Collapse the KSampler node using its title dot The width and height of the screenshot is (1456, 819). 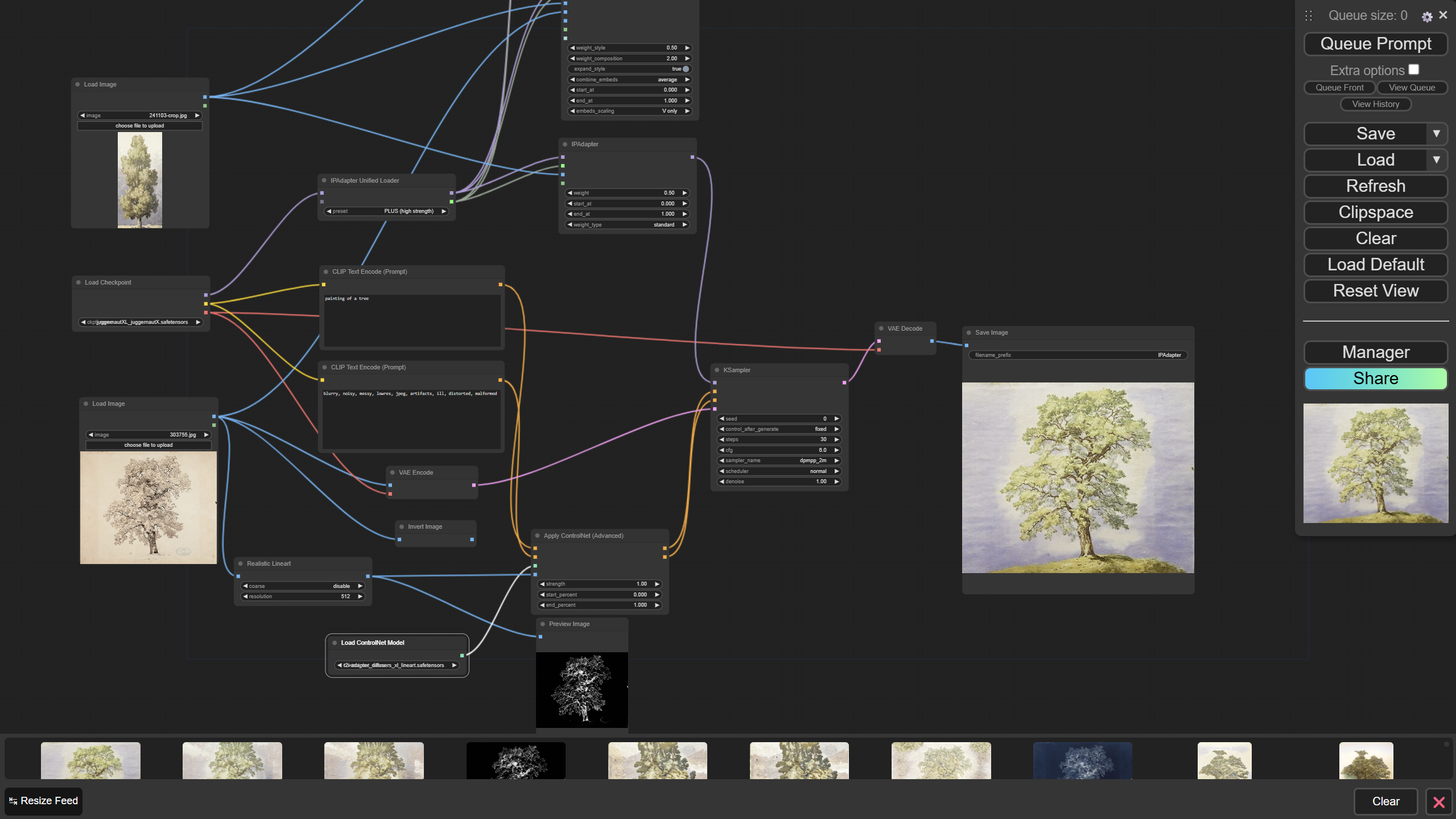[717, 370]
